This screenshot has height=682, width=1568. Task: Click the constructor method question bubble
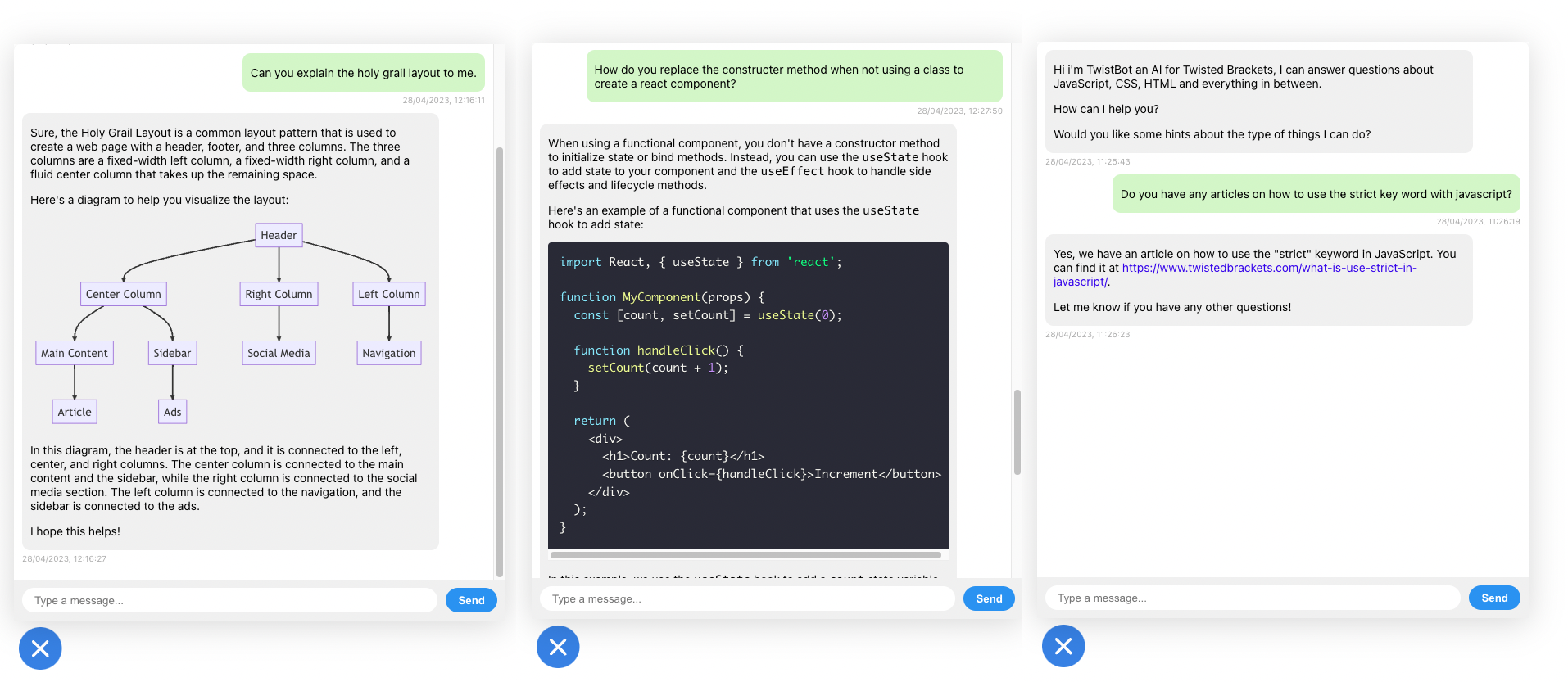tap(794, 77)
